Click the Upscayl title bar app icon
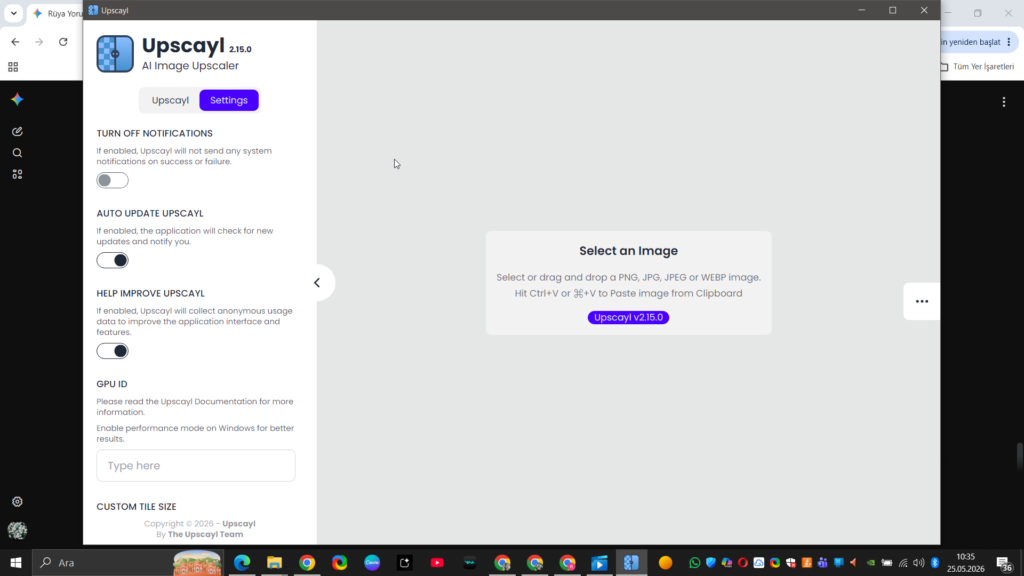The width and height of the screenshot is (1024, 576). tap(93, 10)
